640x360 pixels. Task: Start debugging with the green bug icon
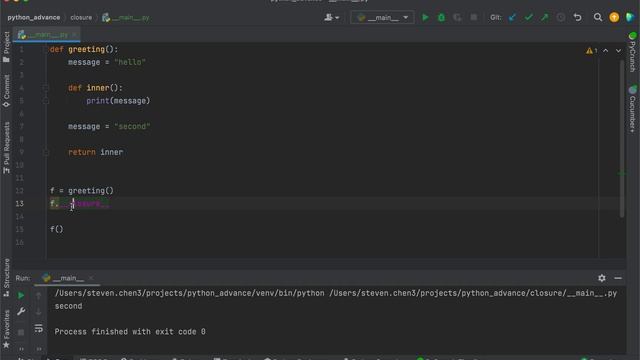pos(441,18)
